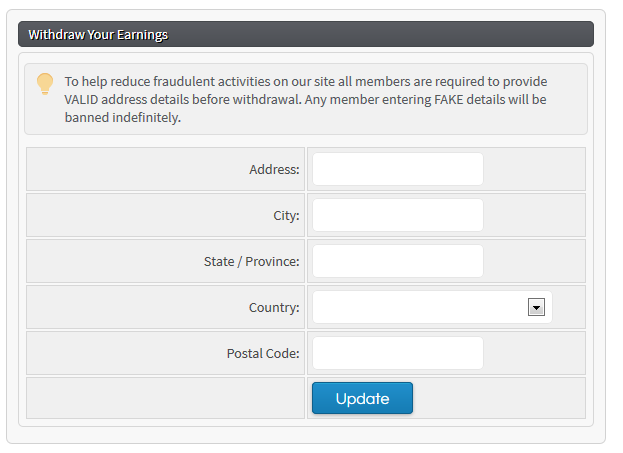Click the Address label text
The height and width of the screenshot is (453, 623).
click(274, 169)
